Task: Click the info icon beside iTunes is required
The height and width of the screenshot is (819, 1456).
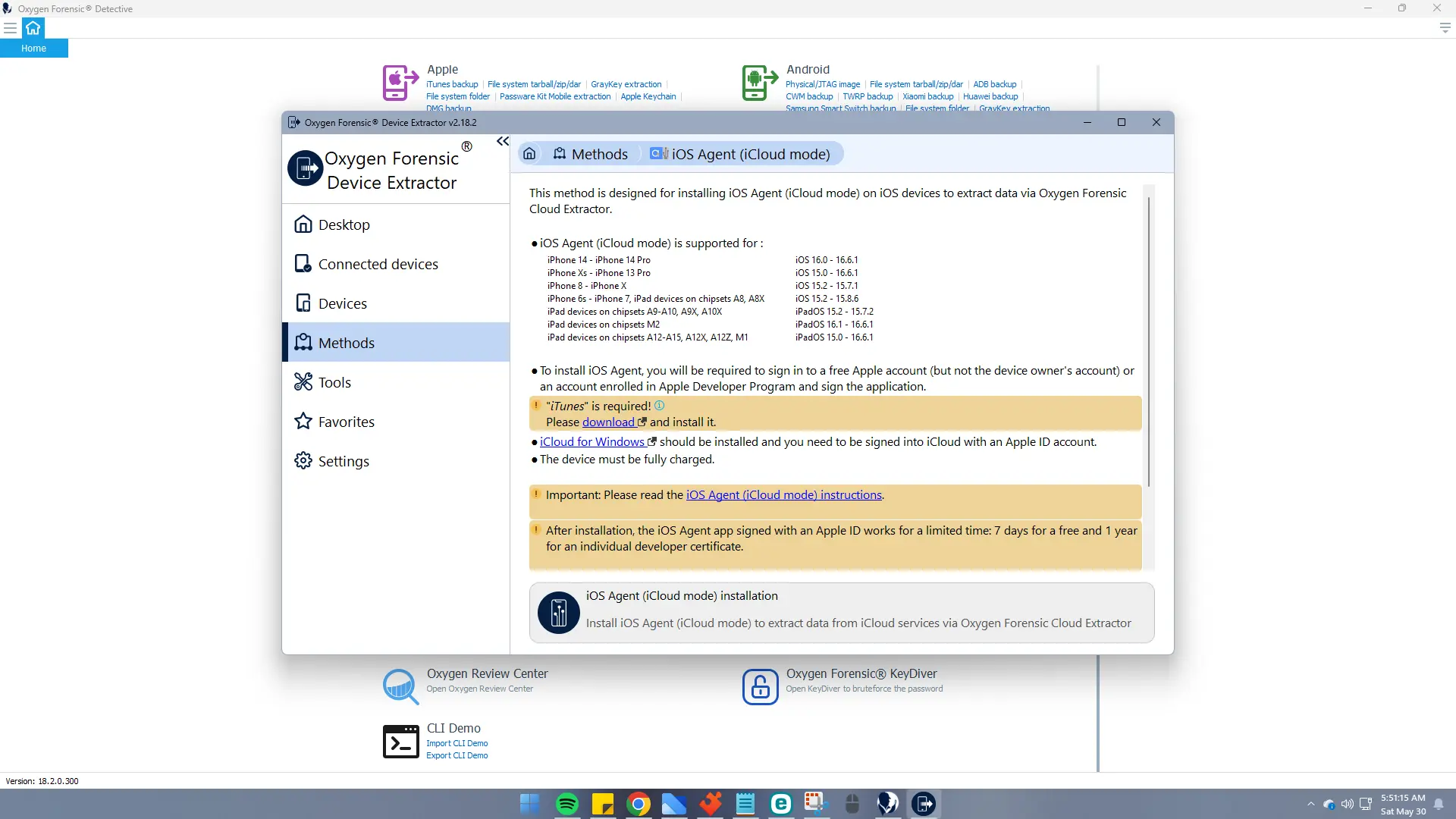Action: pos(660,406)
